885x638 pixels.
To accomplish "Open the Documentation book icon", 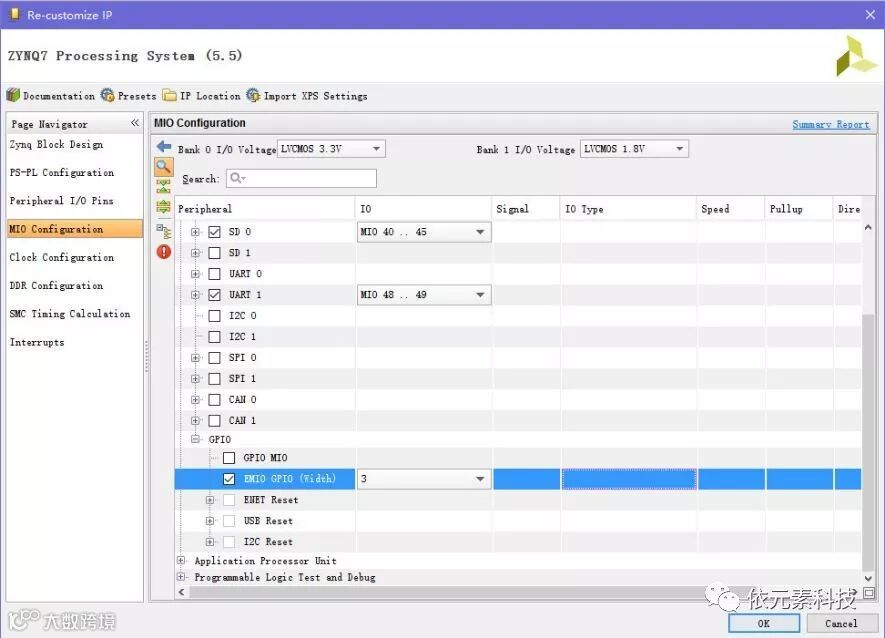I will 14,95.
